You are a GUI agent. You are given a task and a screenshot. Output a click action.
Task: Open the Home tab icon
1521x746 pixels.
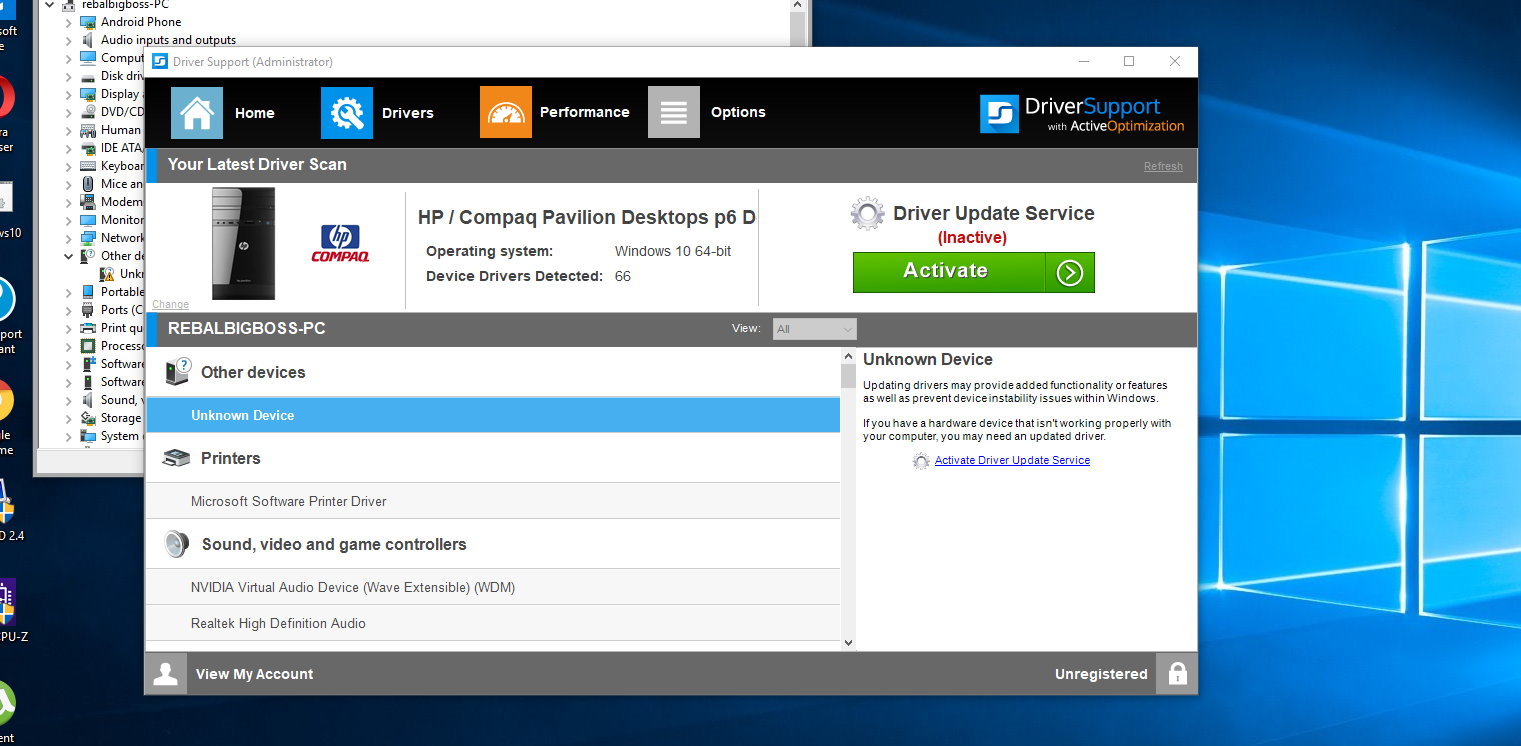tap(196, 112)
